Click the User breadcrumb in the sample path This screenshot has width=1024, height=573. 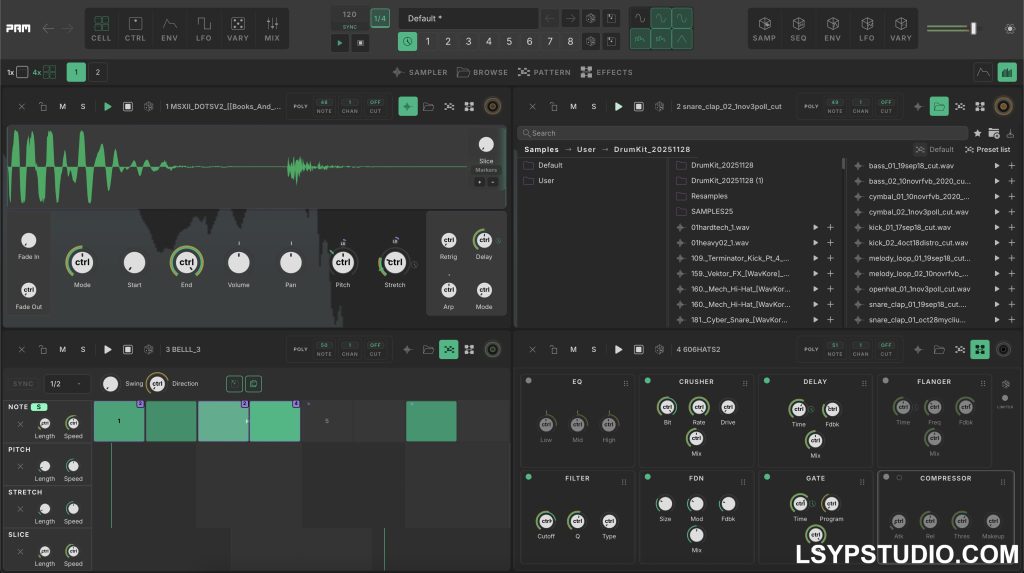coord(586,149)
